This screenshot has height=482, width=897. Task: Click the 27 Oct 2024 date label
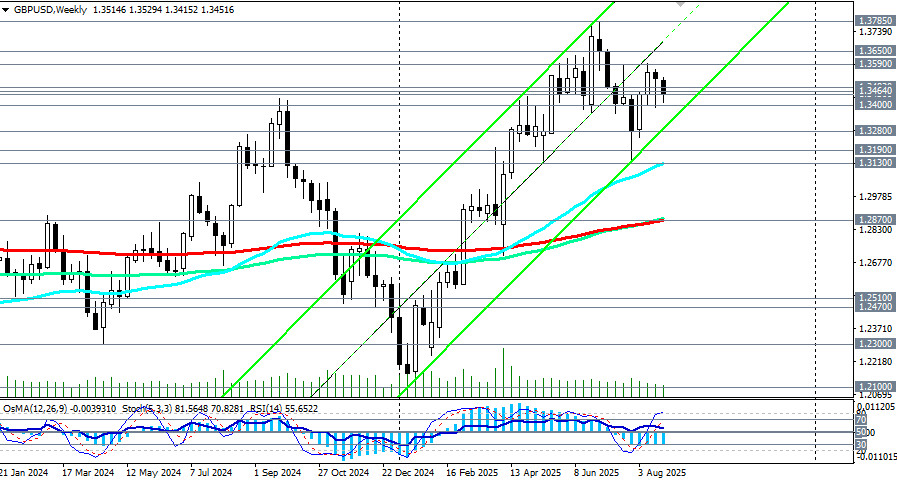(x=343, y=473)
